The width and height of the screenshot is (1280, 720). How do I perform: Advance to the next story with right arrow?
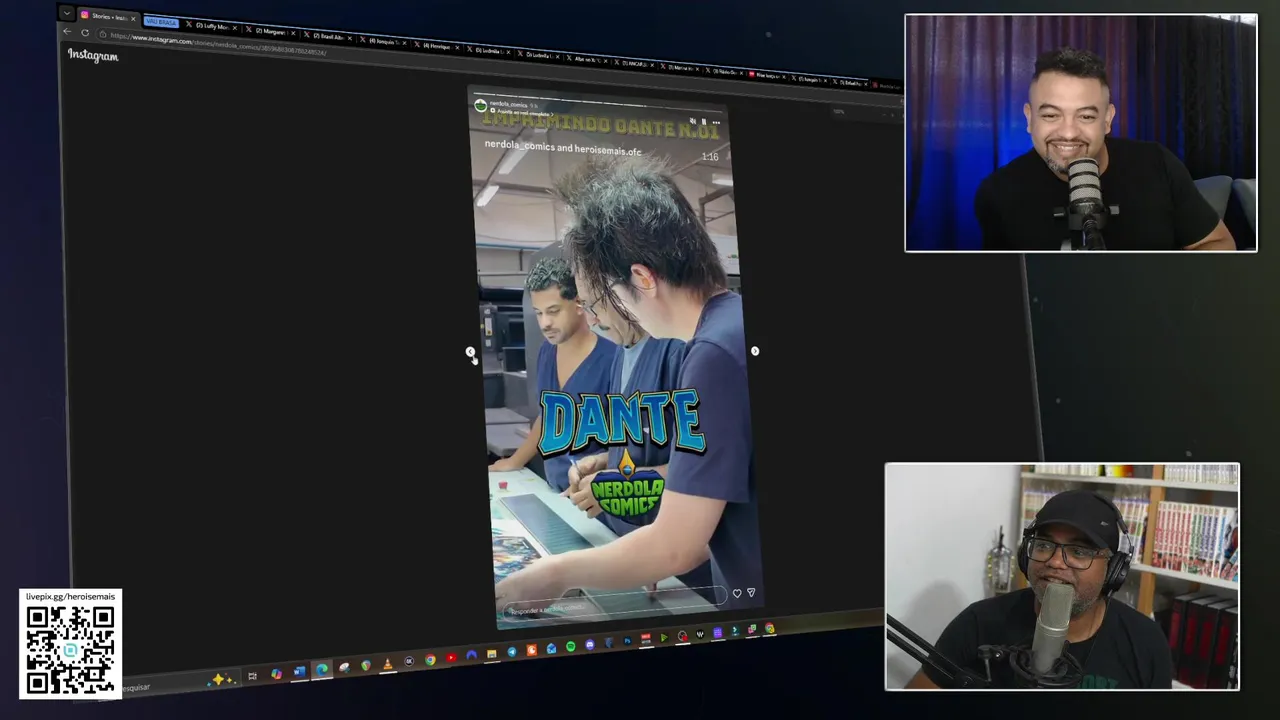coord(755,351)
